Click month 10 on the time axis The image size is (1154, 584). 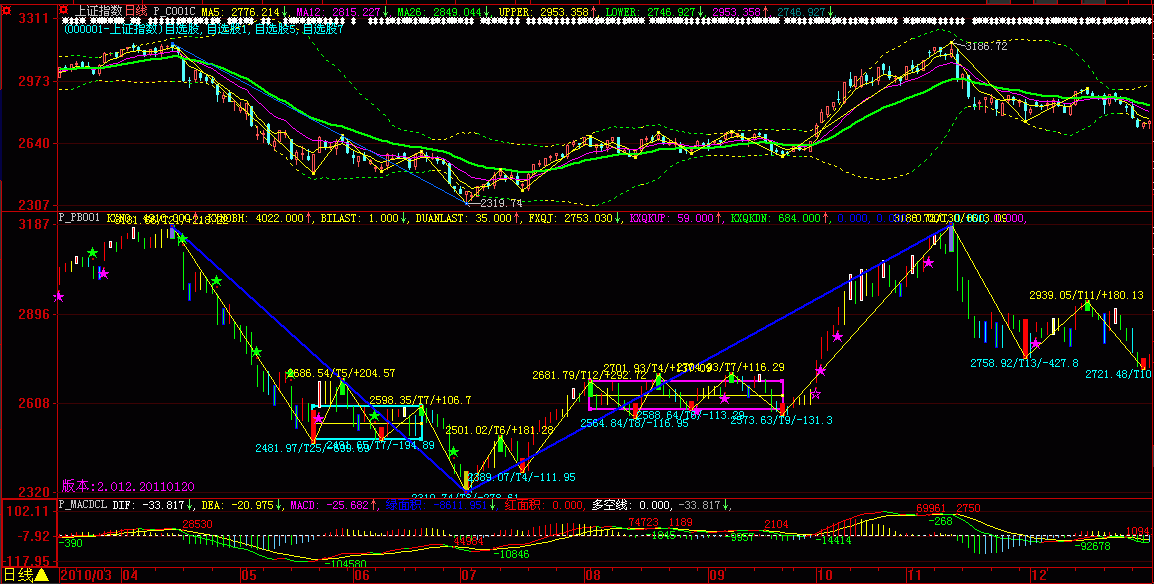point(824,574)
